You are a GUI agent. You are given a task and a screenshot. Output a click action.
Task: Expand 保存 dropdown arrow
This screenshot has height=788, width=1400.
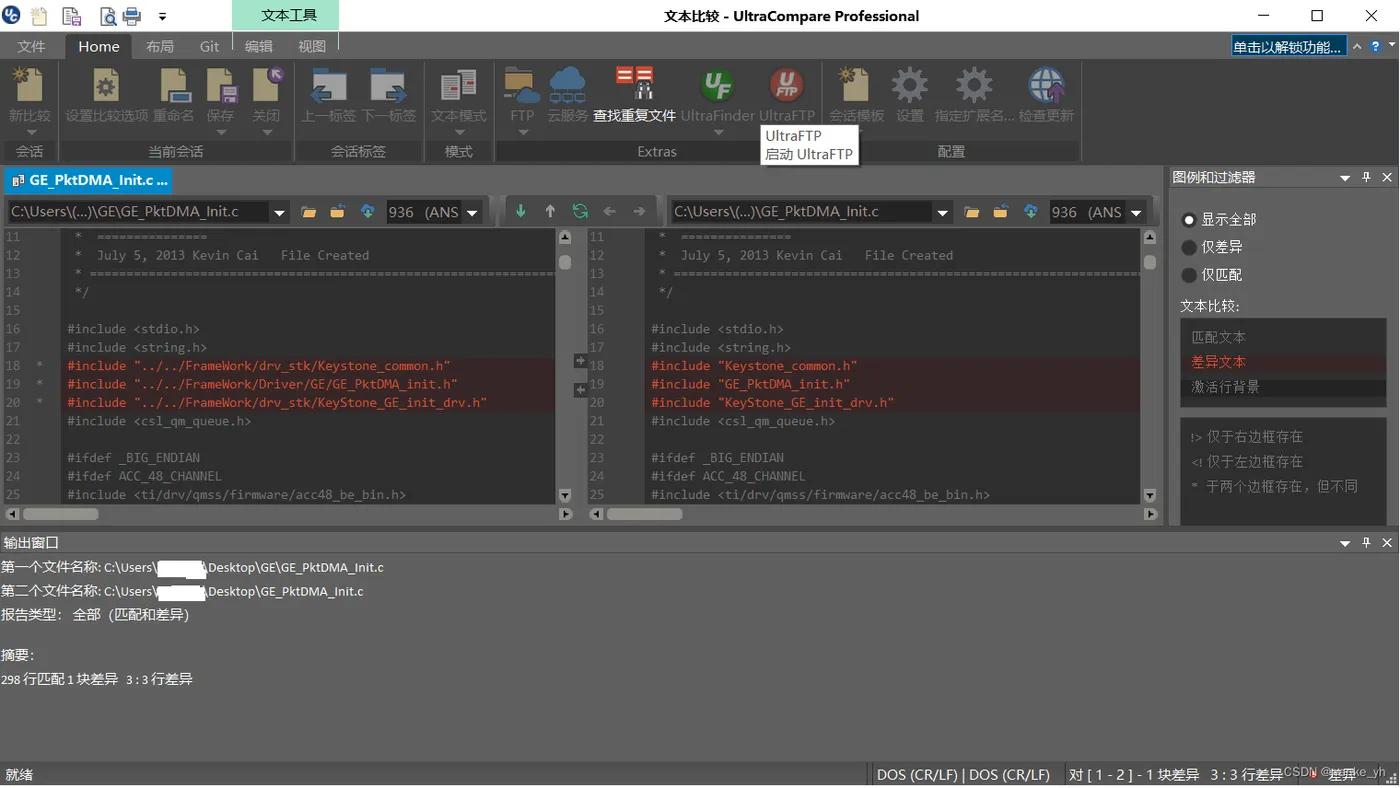click(x=221, y=132)
